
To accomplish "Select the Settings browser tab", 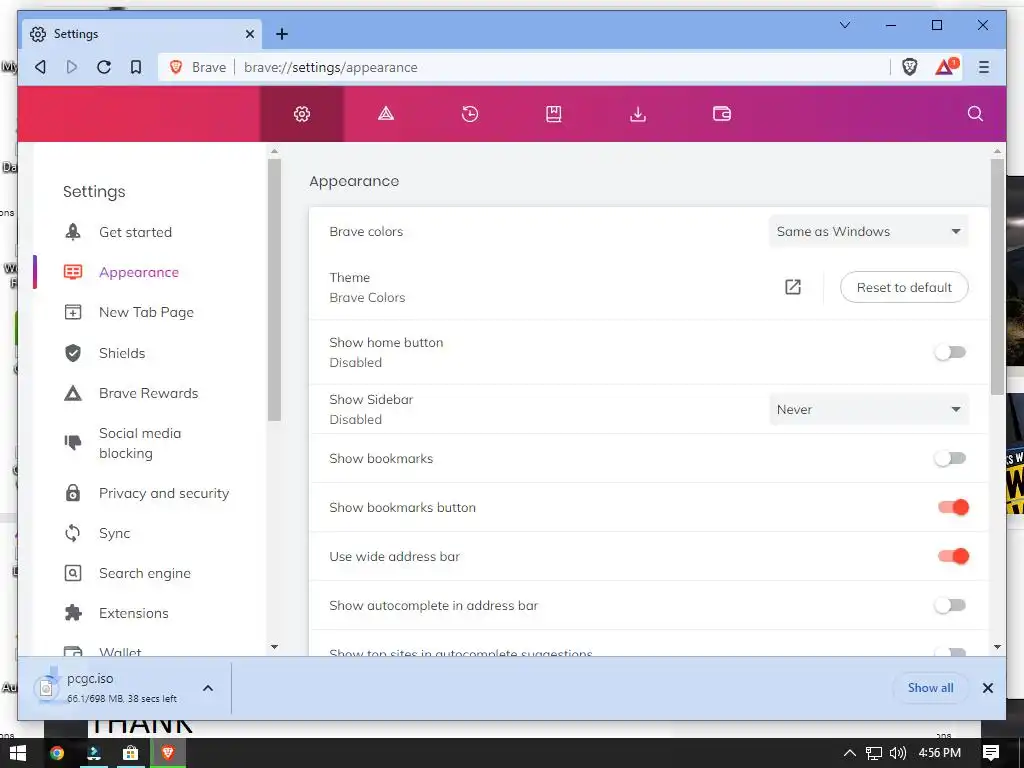I will coord(142,34).
